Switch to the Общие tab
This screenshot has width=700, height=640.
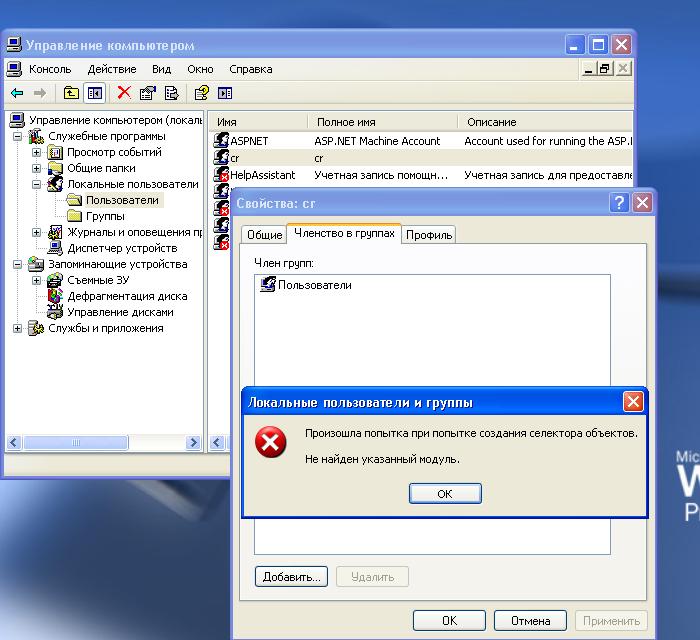tap(264, 235)
